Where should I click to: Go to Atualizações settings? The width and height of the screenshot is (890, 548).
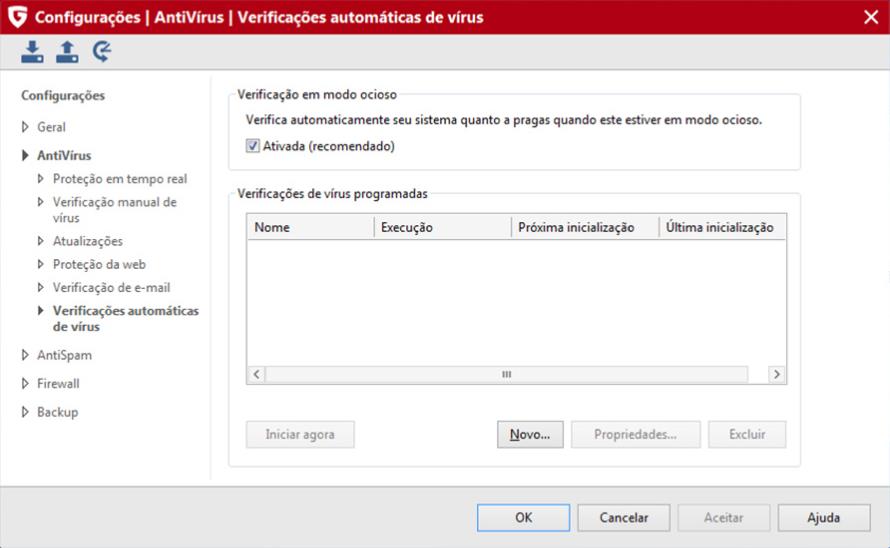(87, 241)
